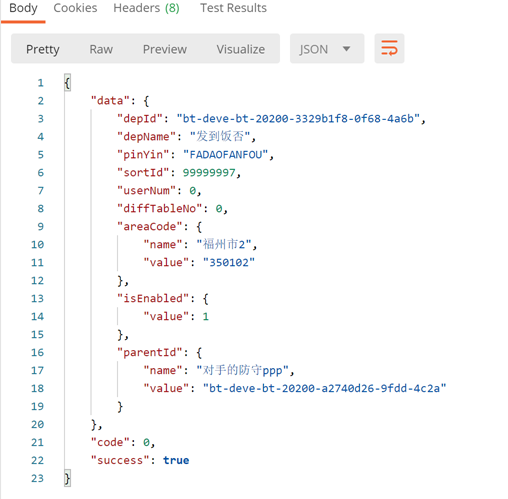Select the Visualize view
Screen dimensions: 508x499
[x=241, y=49]
